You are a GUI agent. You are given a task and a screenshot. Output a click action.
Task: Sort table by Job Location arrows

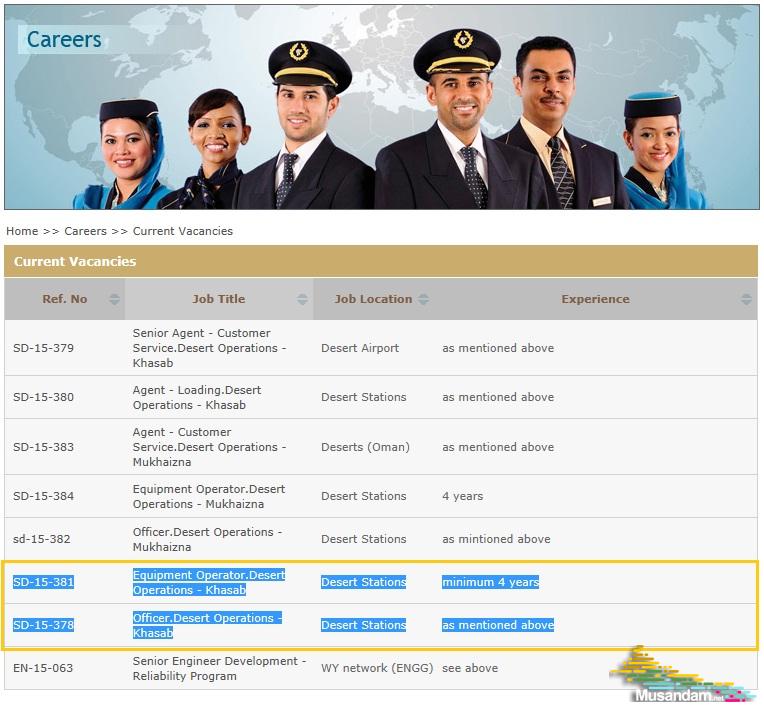[x=423, y=300]
